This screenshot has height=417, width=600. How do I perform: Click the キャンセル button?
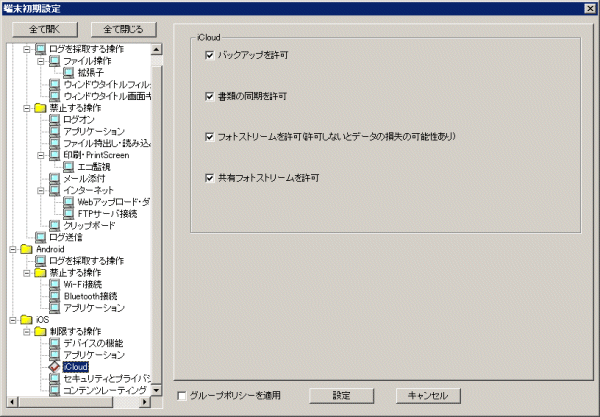click(x=427, y=395)
